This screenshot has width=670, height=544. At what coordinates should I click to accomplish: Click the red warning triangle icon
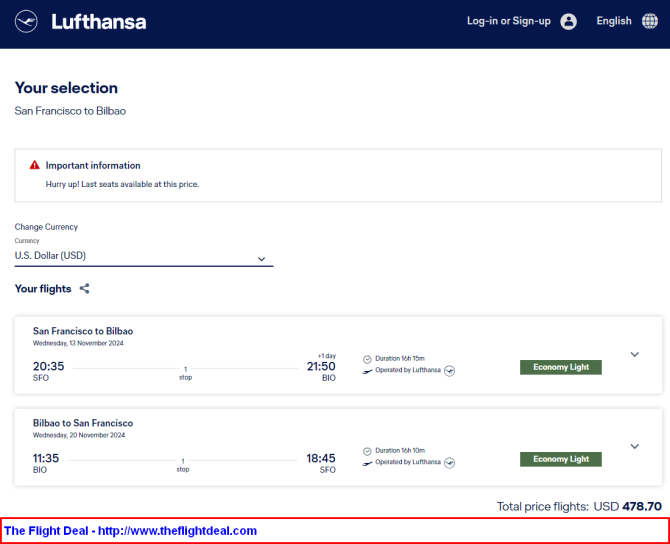pos(35,165)
